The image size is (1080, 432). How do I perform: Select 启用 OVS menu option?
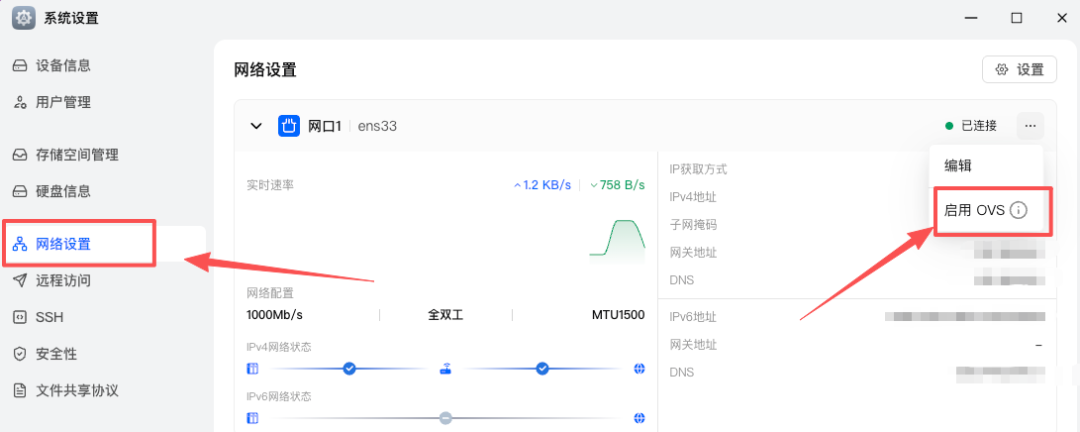click(974, 210)
